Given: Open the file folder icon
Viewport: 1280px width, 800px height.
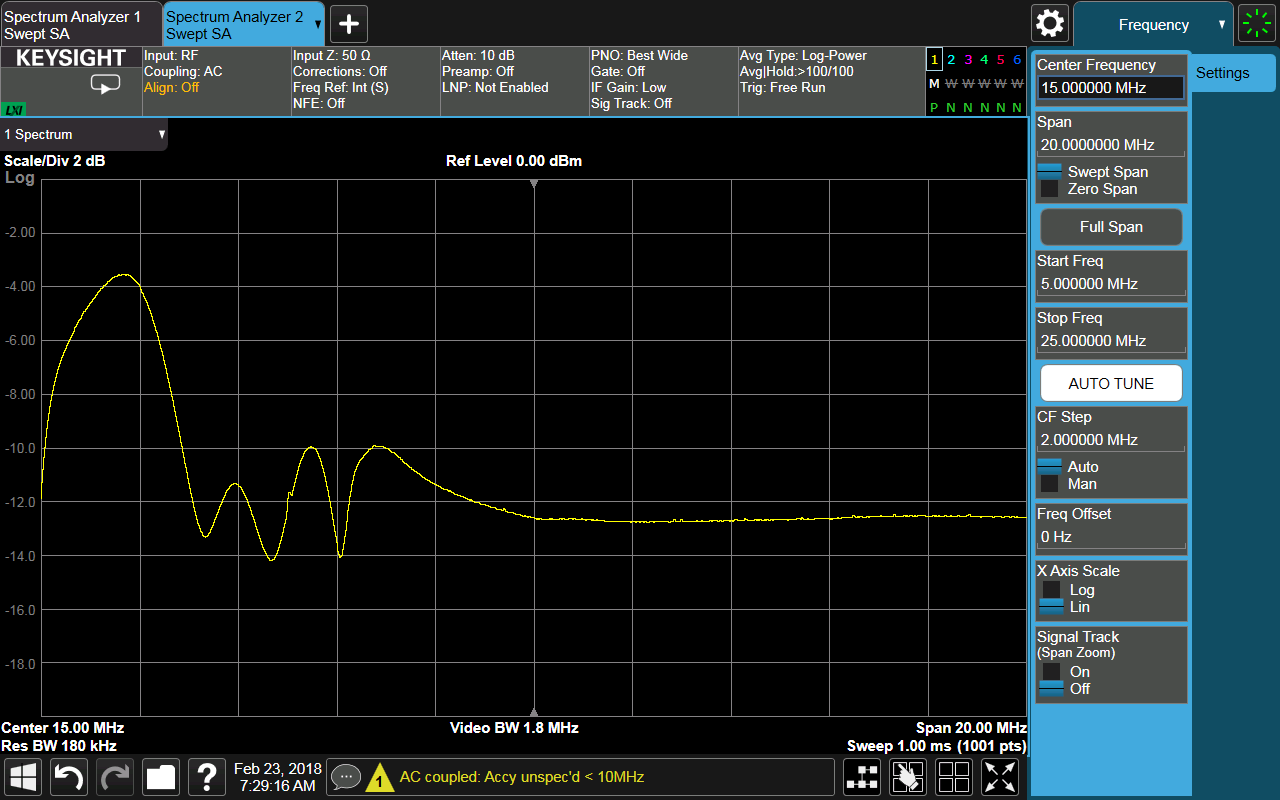Looking at the screenshot, I should (161, 777).
